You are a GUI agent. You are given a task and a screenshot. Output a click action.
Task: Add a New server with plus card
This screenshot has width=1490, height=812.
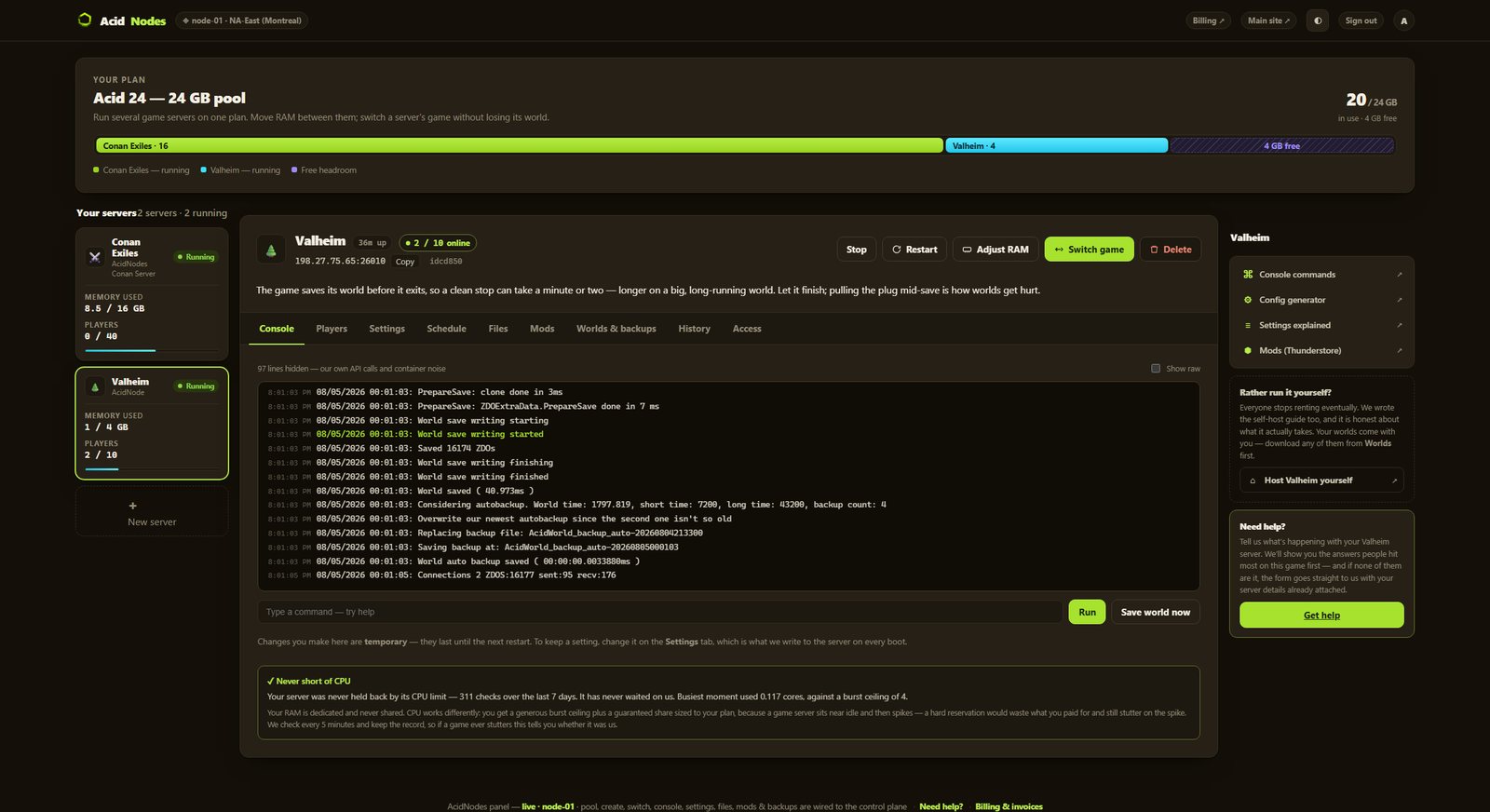click(152, 512)
